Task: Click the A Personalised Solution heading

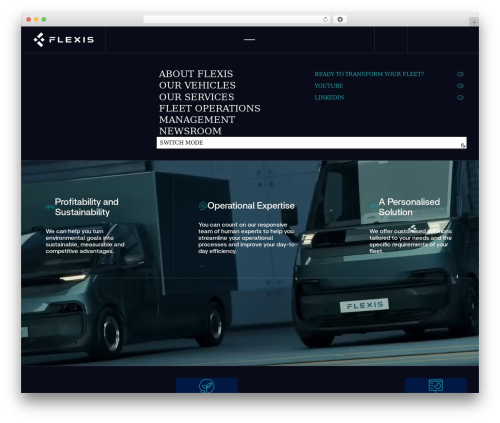Action: (409, 207)
